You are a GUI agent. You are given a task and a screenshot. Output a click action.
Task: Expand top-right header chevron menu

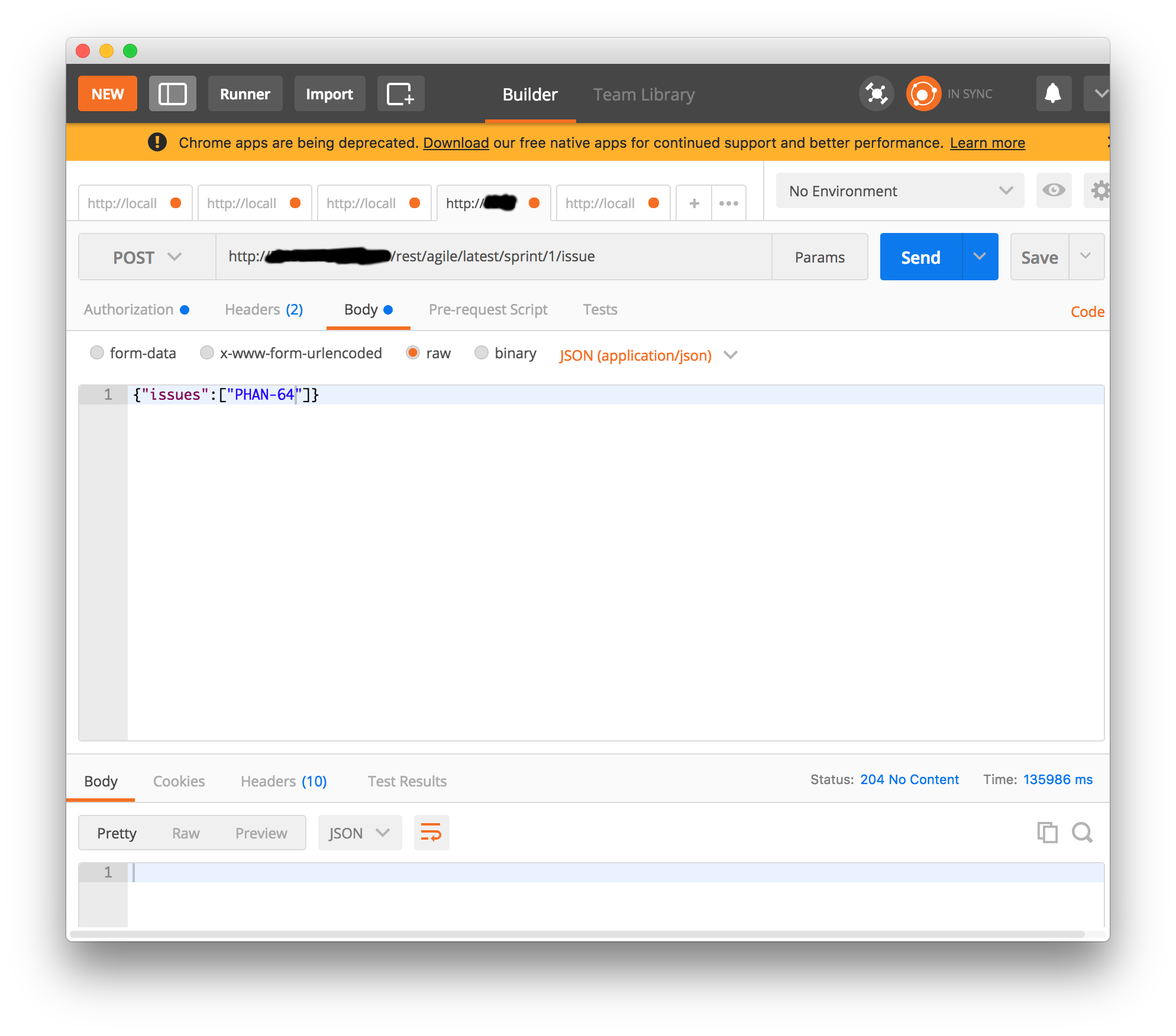pyautogui.click(x=1099, y=93)
